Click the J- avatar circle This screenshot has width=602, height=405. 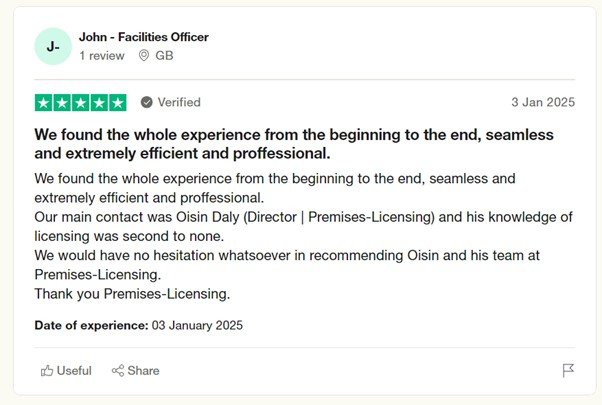(53, 46)
